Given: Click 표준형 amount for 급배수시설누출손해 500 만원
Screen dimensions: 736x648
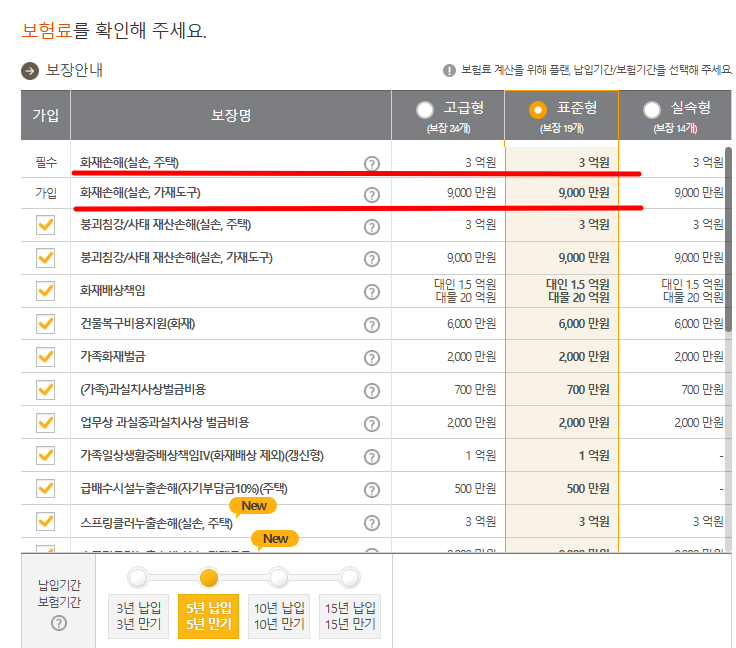Looking at the screenshot, I should 588,488.
